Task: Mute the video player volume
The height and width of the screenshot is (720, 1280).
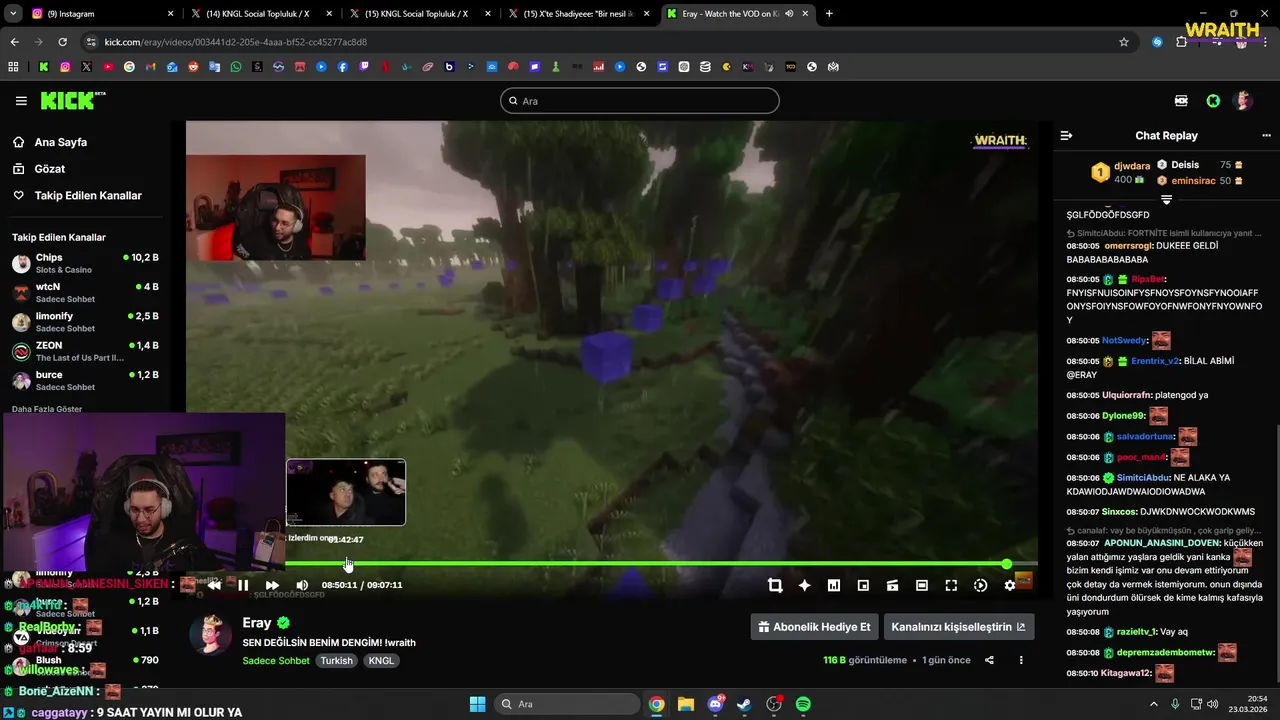Action: pyautogui.click(x=302, y=585)
